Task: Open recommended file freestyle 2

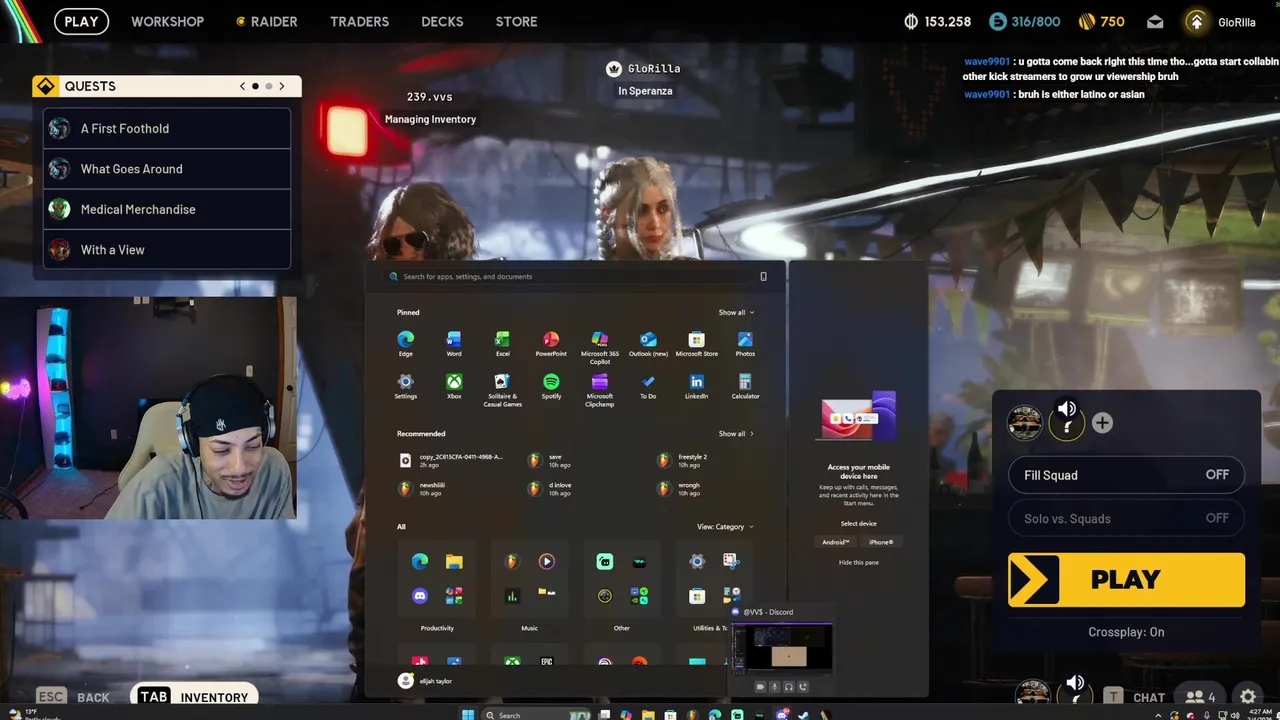Action: tap(682, 460)
